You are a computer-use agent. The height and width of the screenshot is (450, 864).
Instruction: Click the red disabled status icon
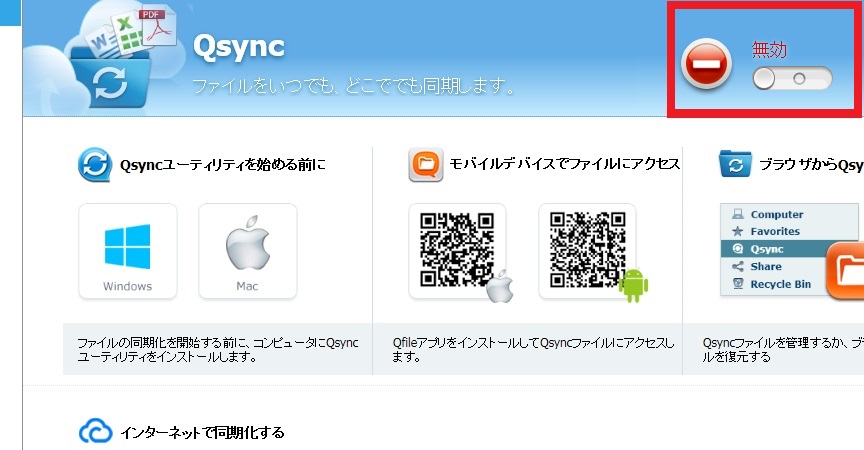click(706, 64)
